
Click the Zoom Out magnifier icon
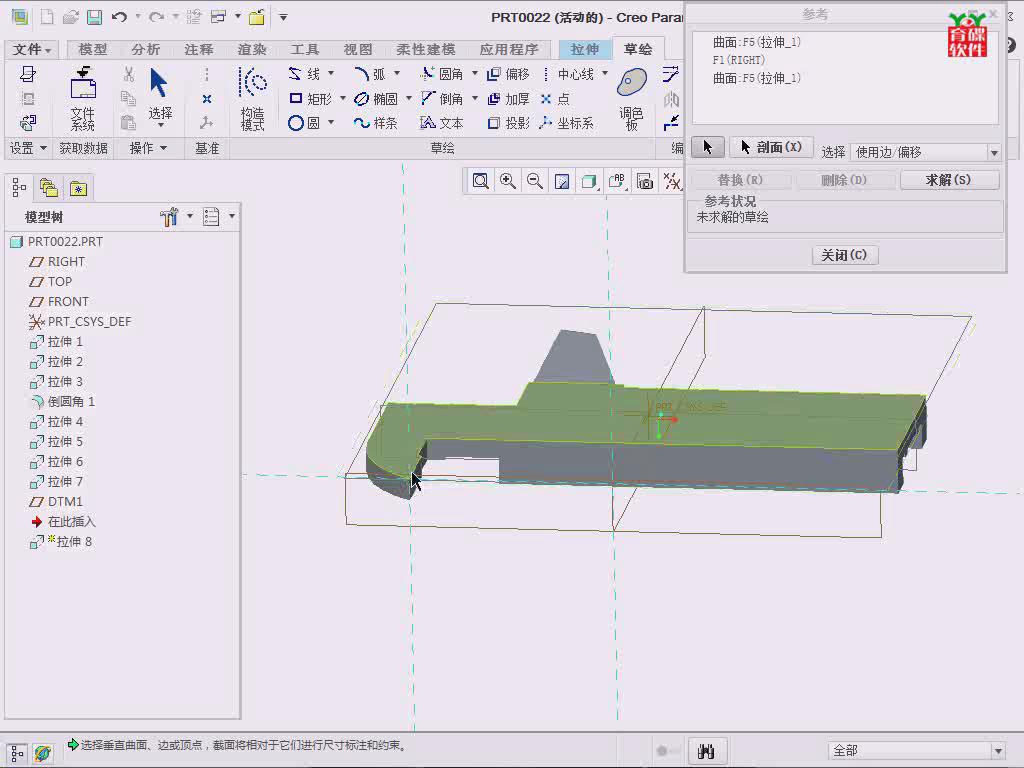[x=535, y=181]
